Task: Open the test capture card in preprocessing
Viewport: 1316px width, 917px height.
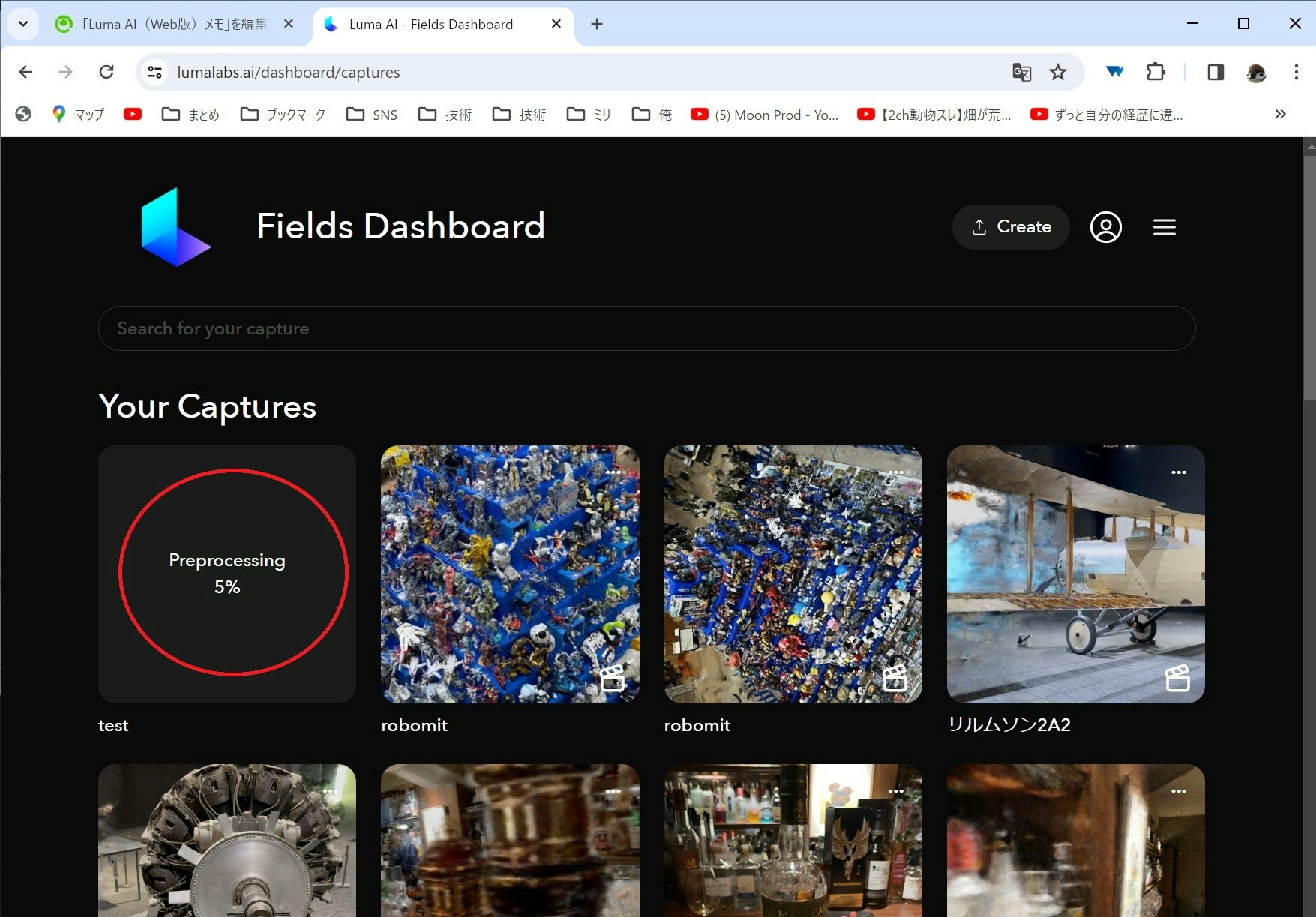Action: pos(227,574)
